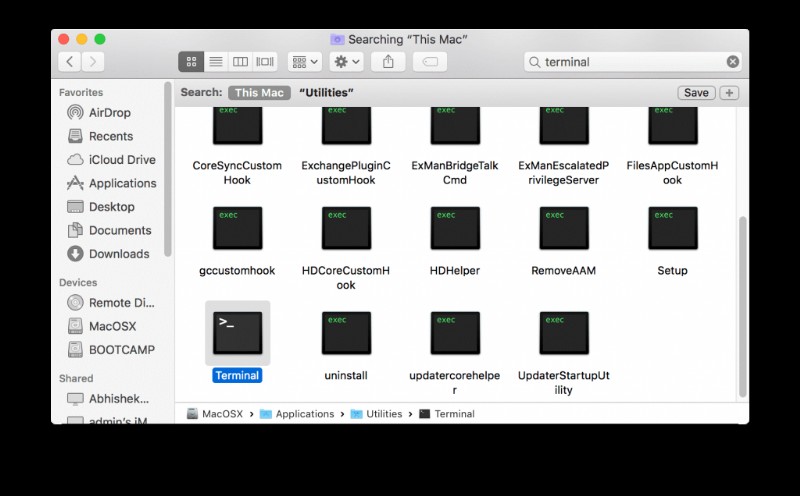Viewport: 800px width, 496px height.
Task: Click Applications in the path bar
Action: coord(297,414)
